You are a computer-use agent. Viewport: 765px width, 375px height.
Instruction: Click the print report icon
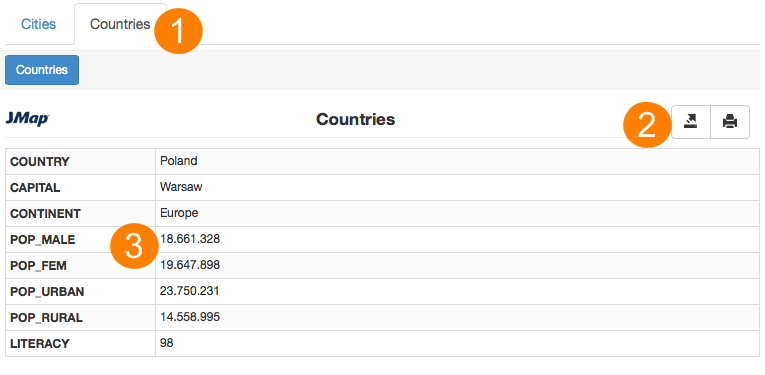tap(730, 121)
